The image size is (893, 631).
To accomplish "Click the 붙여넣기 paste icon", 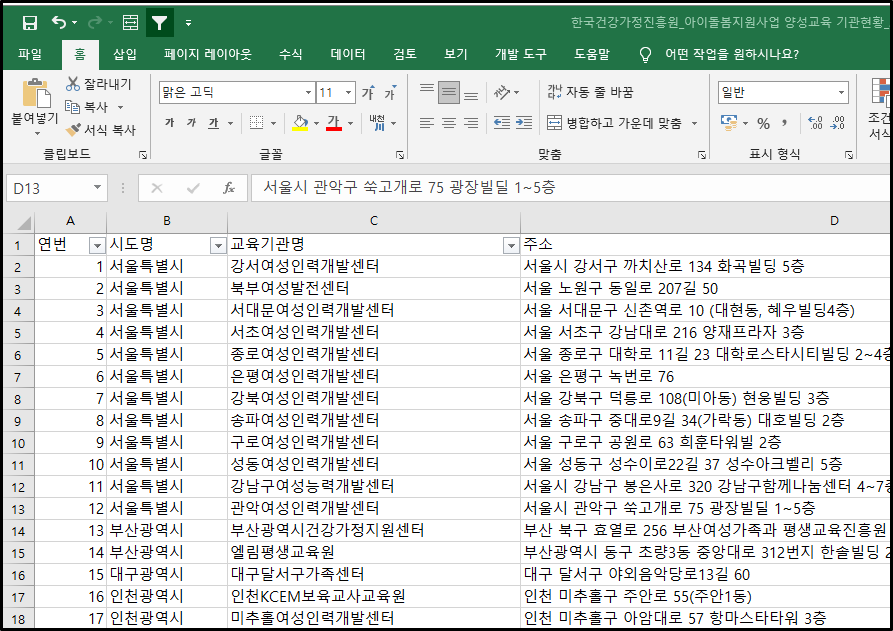I will coord(35,94).
